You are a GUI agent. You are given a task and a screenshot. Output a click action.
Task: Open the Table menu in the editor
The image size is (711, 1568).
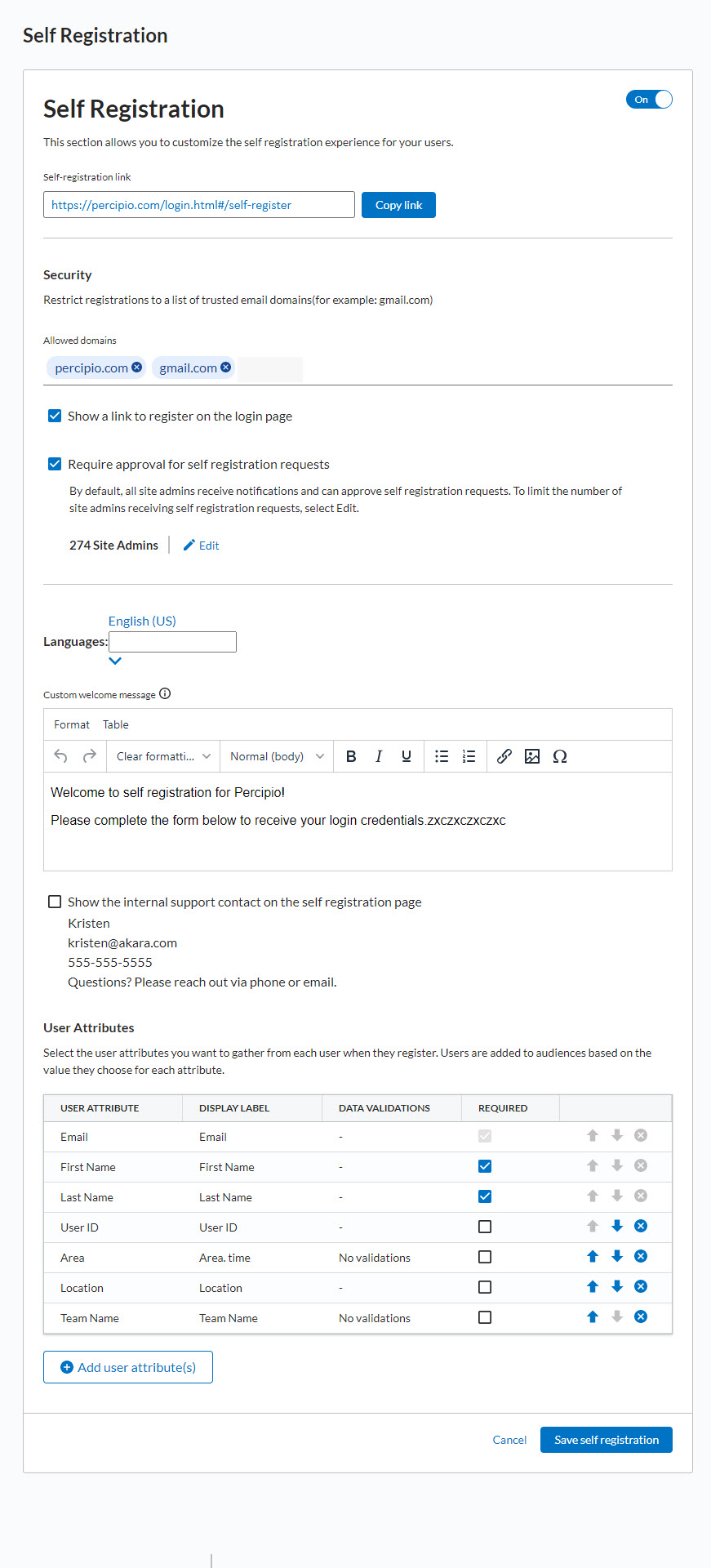[x=115, y=724]
